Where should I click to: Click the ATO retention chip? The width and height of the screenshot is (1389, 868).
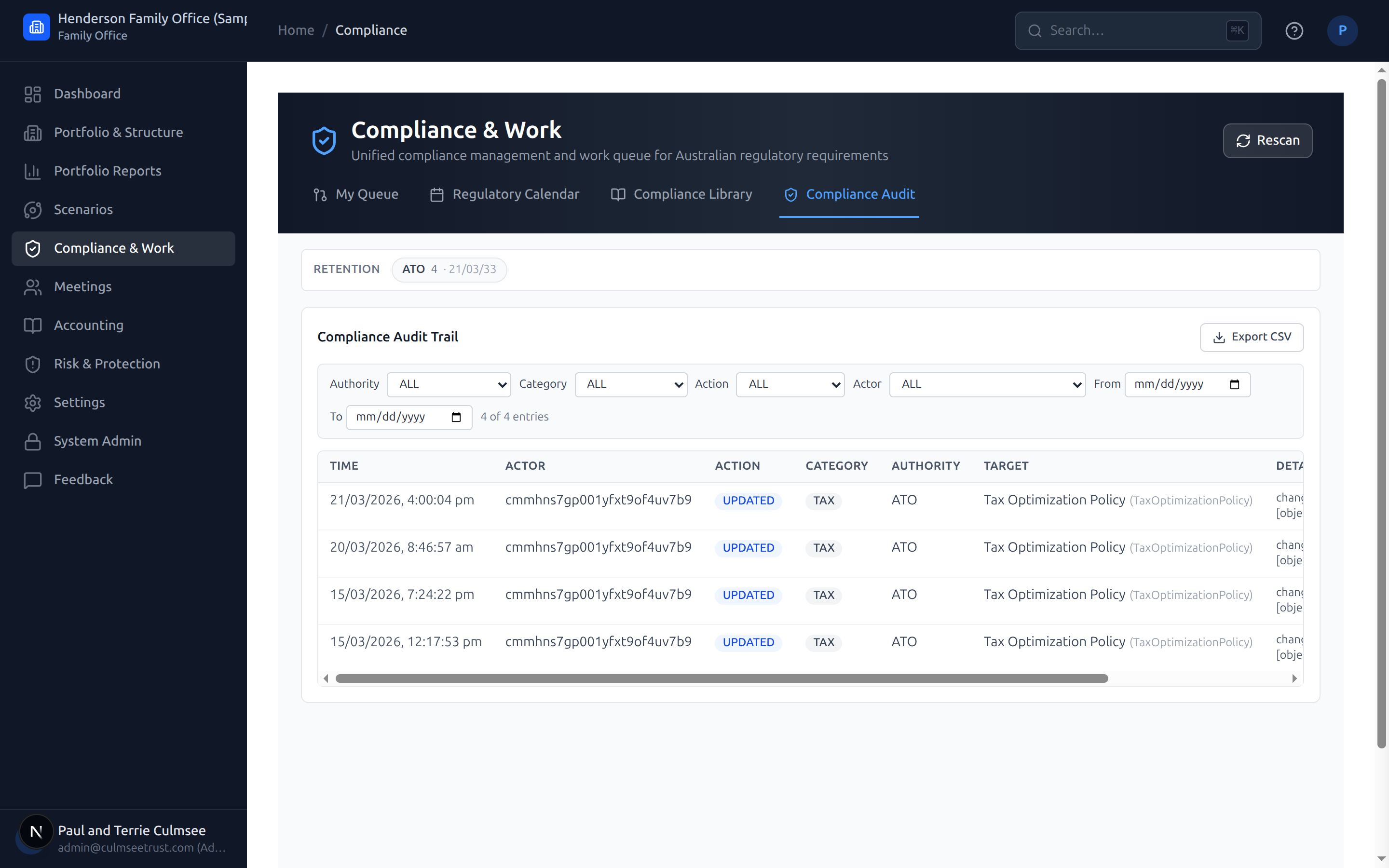pos(449,270)
